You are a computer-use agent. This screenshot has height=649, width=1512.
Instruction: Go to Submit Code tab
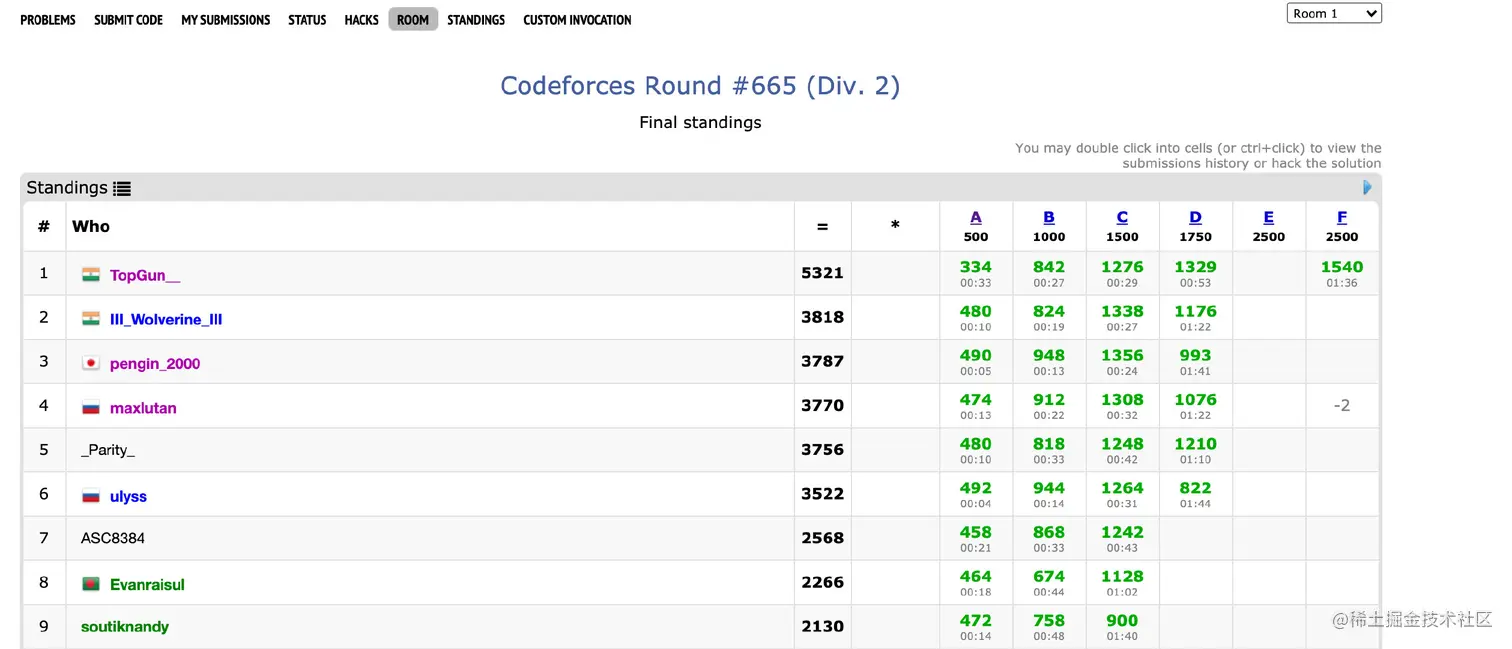[128, 20]
